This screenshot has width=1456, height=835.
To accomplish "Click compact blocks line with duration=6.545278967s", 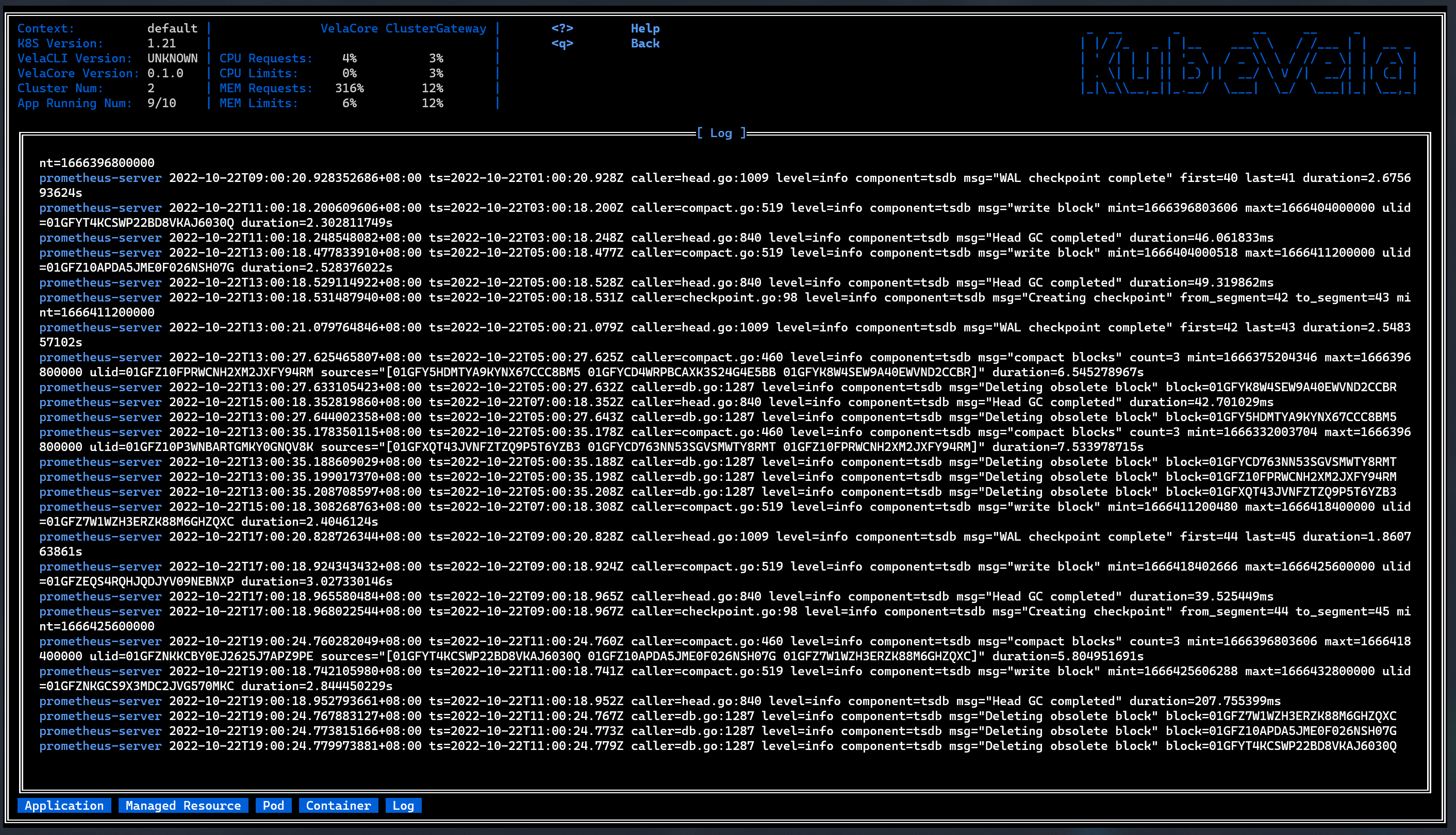I will pos(724,364).
